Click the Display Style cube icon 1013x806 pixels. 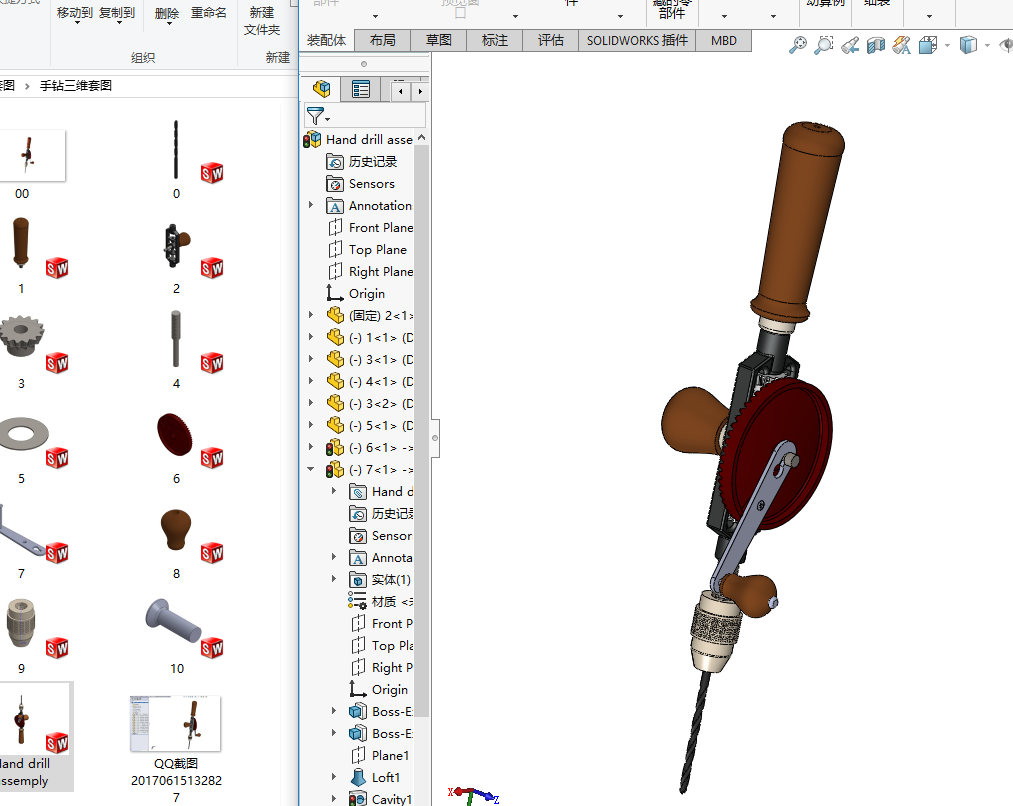coord(967,45)
